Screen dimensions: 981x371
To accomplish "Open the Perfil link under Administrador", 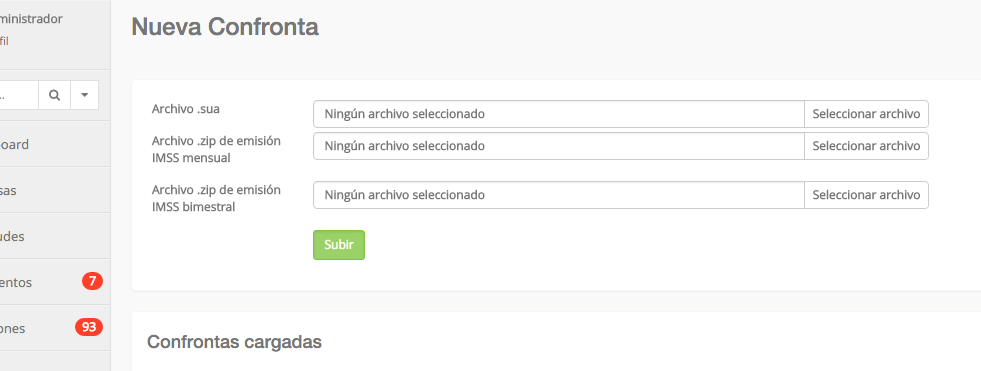I will [4, 41].
